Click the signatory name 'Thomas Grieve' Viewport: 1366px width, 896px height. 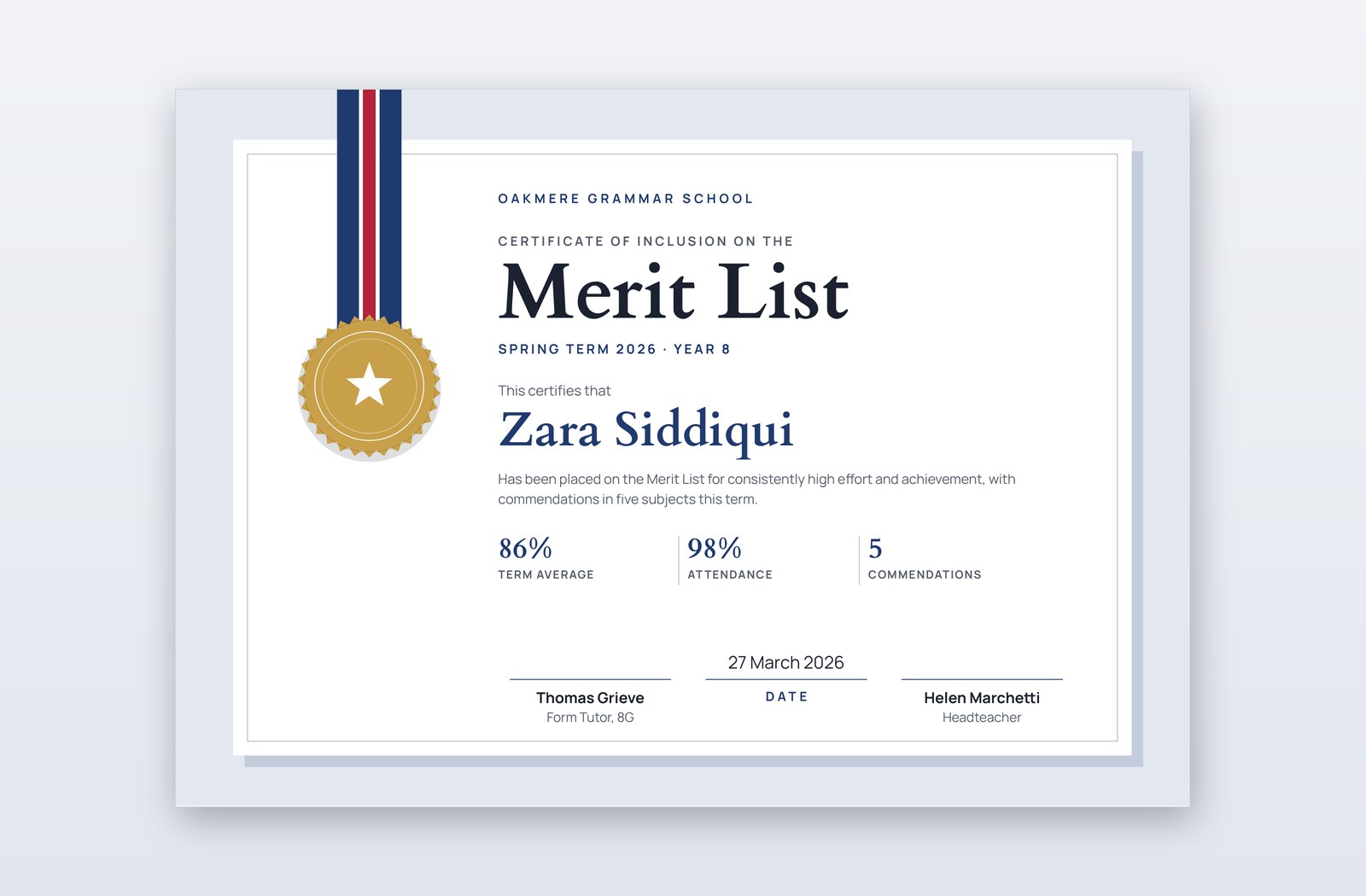click(x=590, y=697)
